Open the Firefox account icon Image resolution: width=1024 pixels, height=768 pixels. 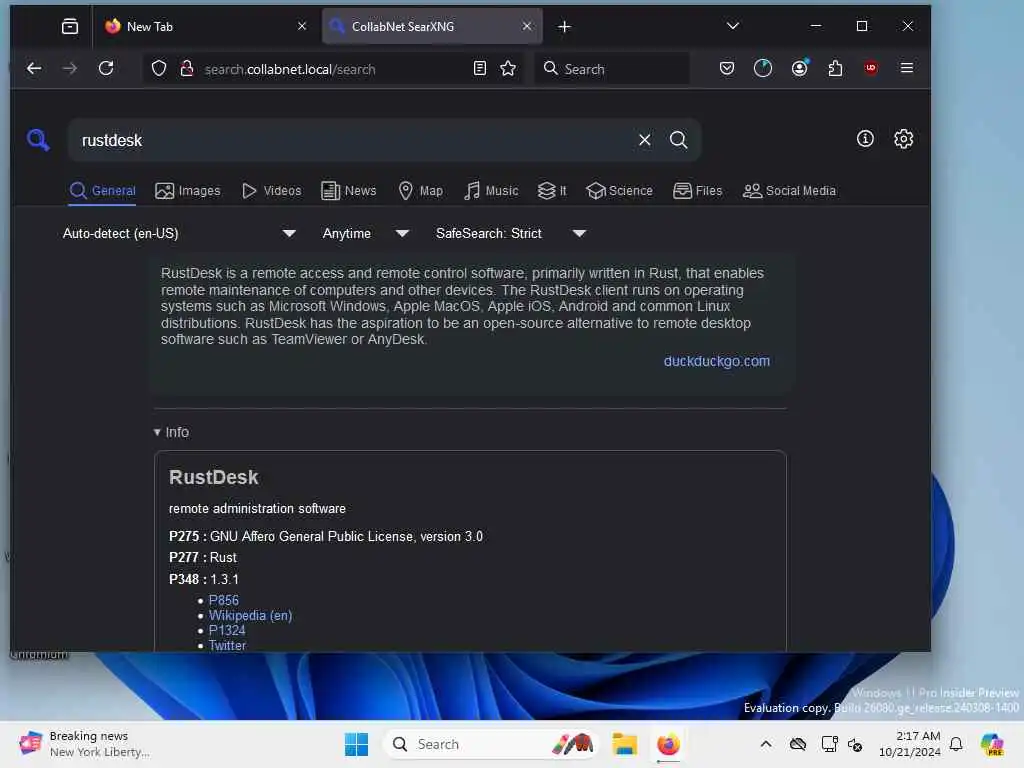tap(799, 69)
